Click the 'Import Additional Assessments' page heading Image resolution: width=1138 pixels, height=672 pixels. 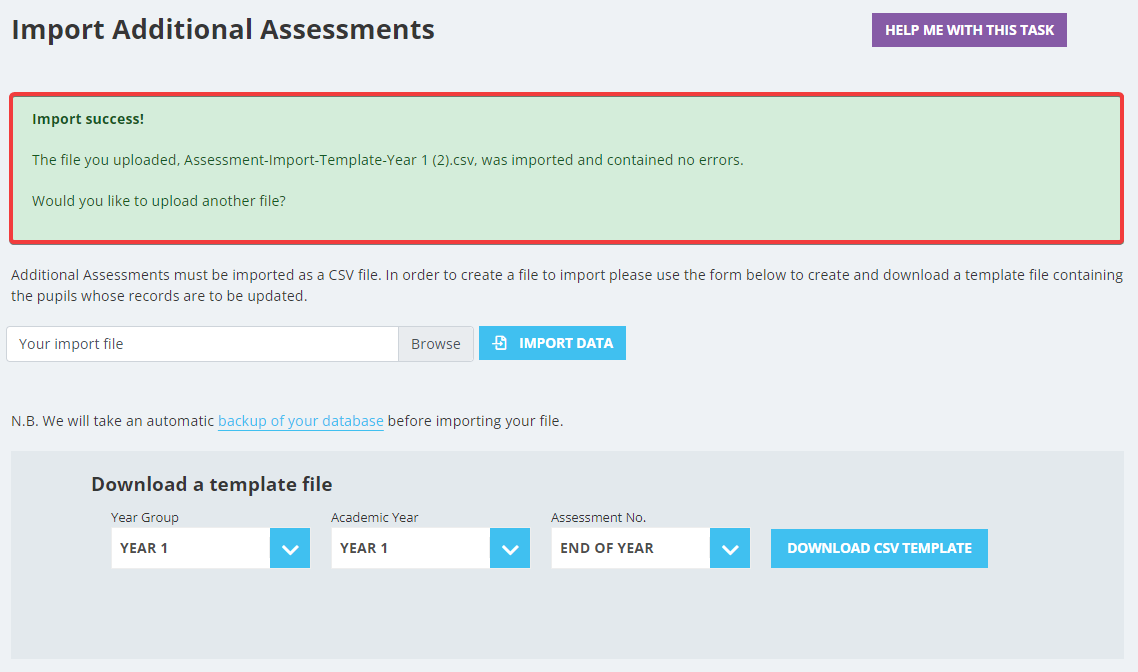[223, 30]
